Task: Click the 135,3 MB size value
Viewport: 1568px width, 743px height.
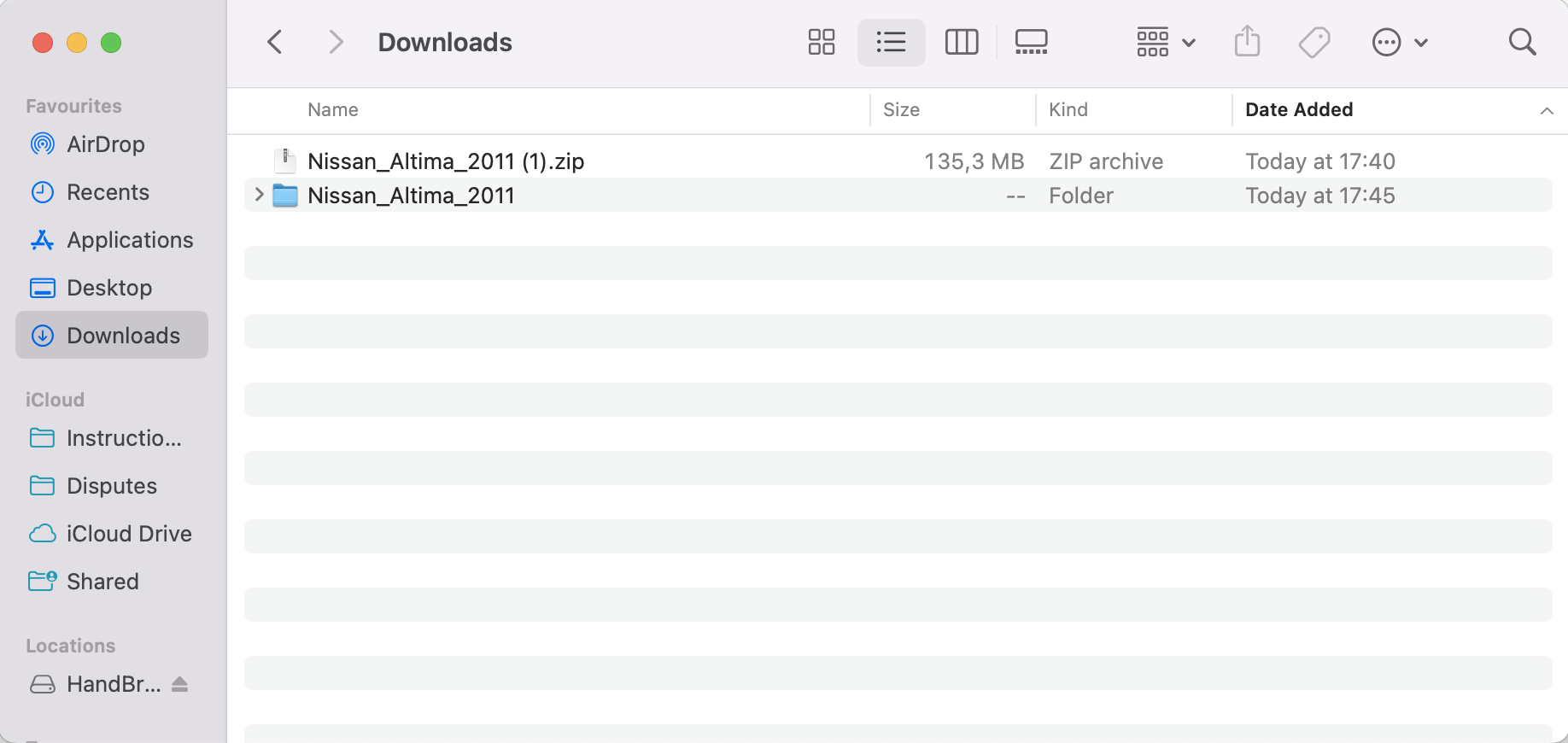Action: (974, 161)
